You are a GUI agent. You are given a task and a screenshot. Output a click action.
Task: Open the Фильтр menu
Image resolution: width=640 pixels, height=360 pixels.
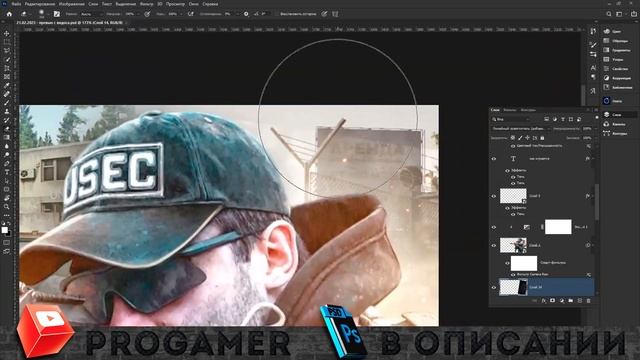147,4
